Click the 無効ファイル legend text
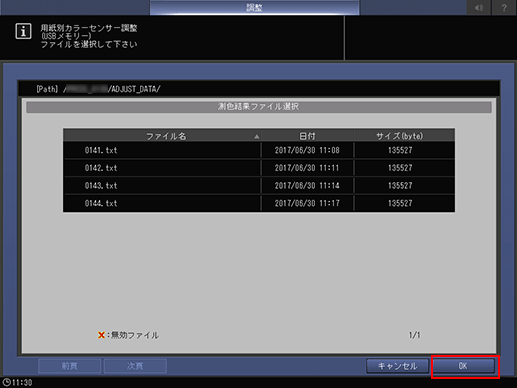The image size is (517, 388). click(135, 335)
